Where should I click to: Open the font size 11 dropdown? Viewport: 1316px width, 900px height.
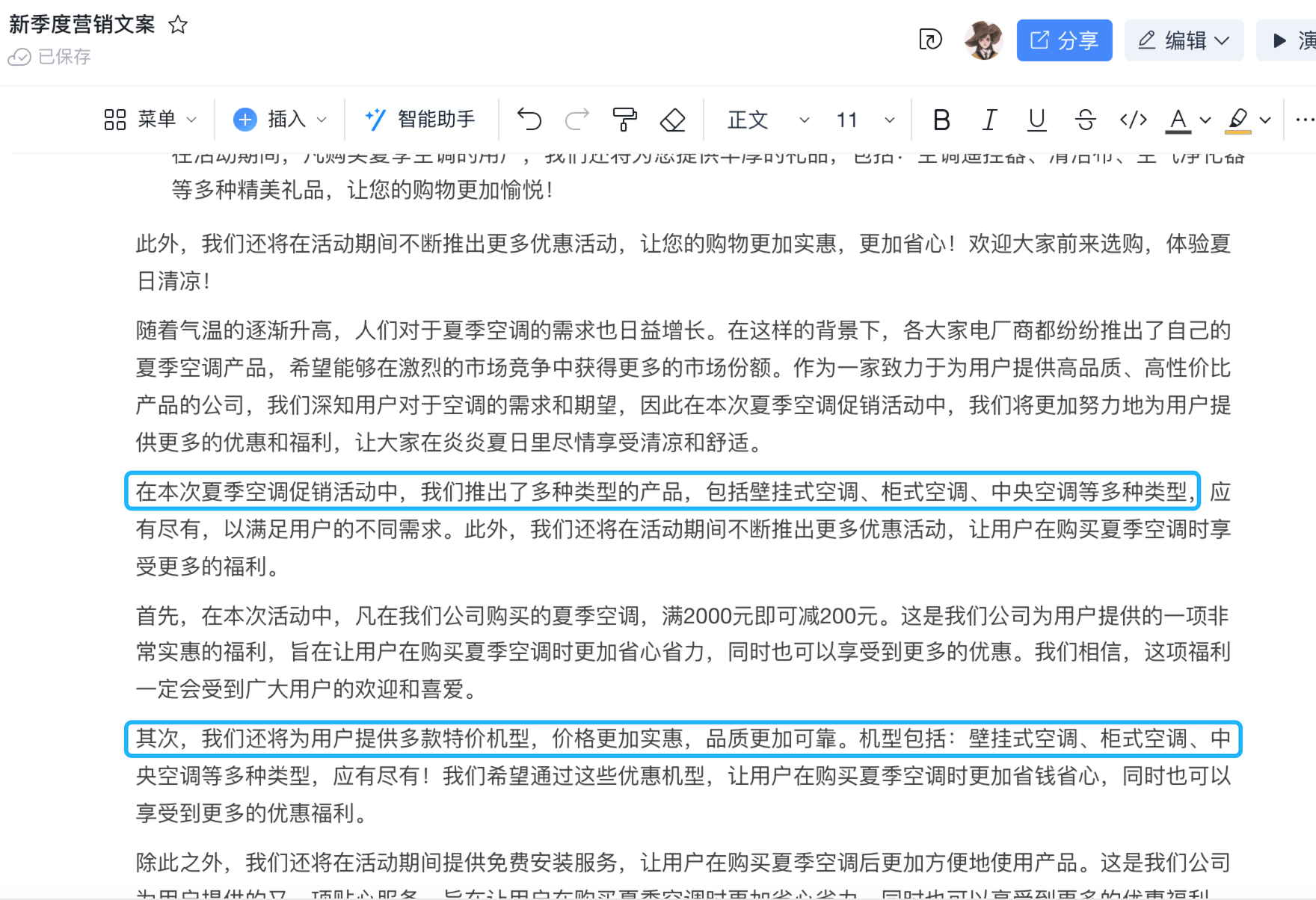(x=865, y=120)
